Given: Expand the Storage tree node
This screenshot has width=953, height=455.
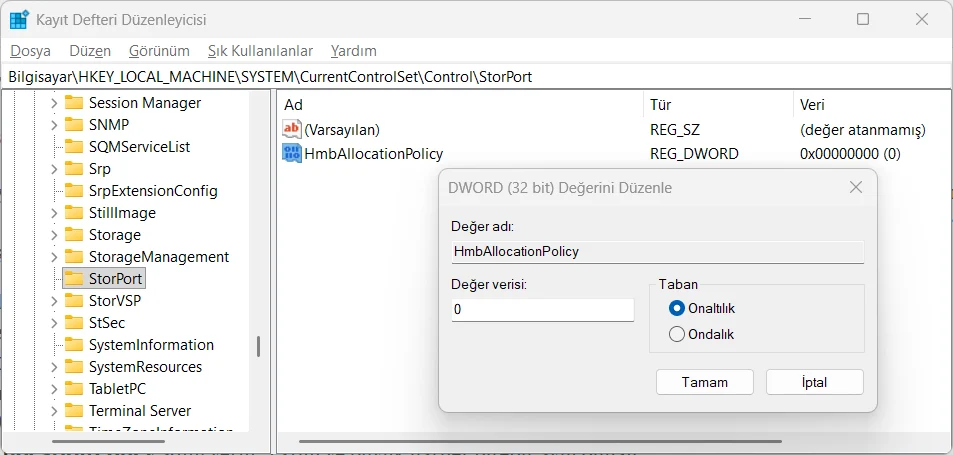Looking at the screenshot, I should [54, 234].
